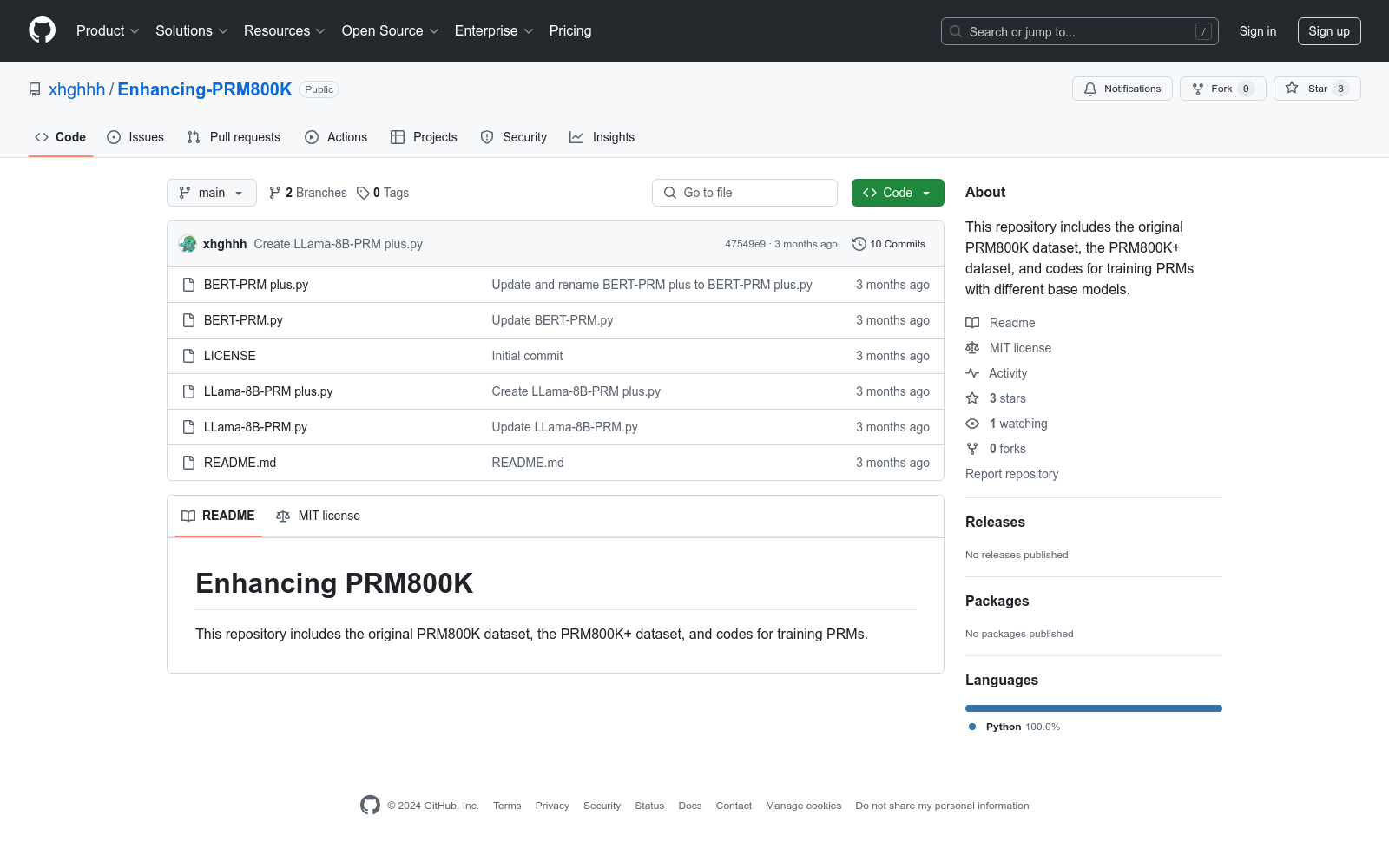Click the fork icon beside 0 forks
This screenshot has width=1389, height=868.
tap(972, 449)
